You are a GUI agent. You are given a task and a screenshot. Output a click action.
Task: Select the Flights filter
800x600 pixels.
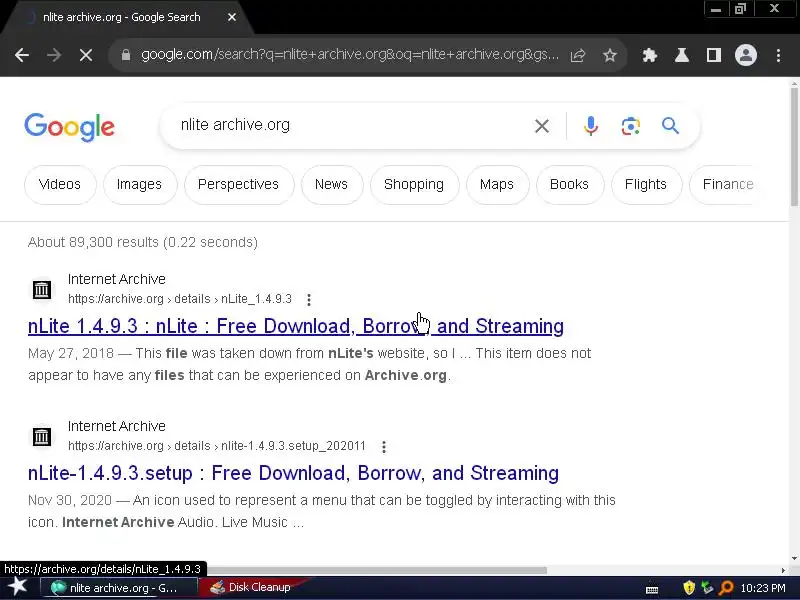646,184
